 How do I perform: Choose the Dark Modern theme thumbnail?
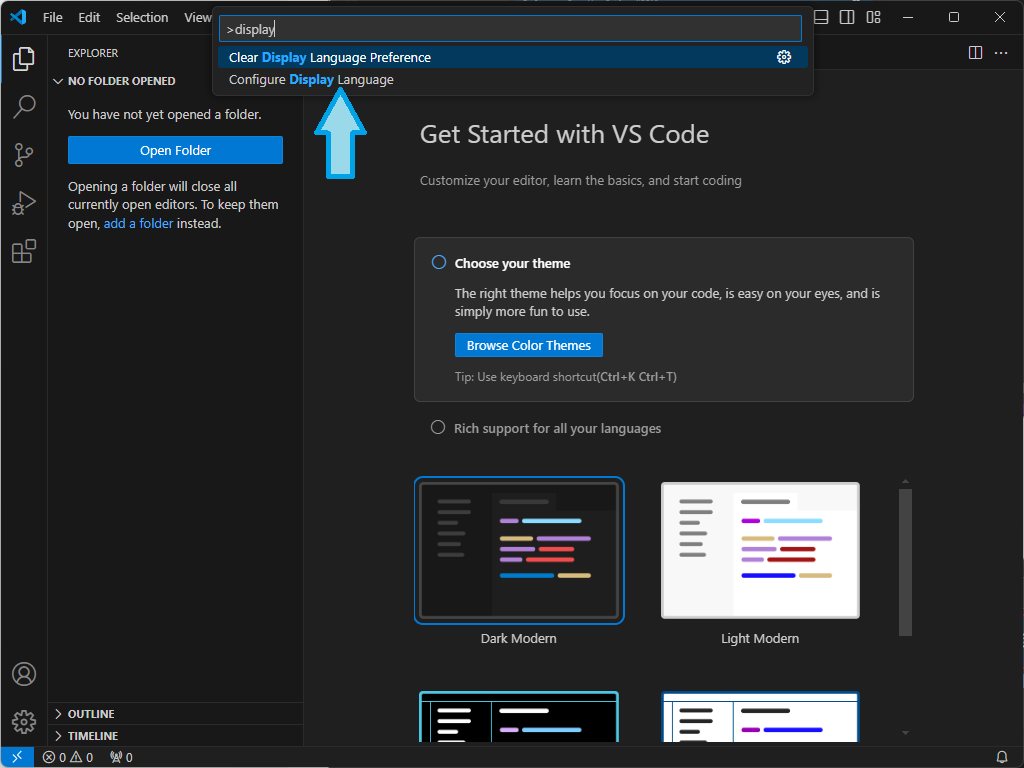click(519, 551)
